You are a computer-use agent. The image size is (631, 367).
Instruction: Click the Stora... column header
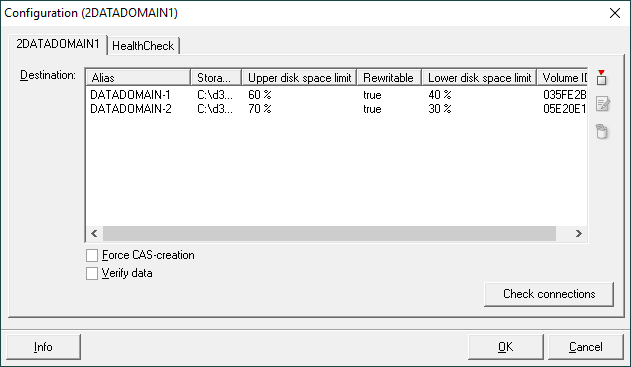tap(216, 77)
